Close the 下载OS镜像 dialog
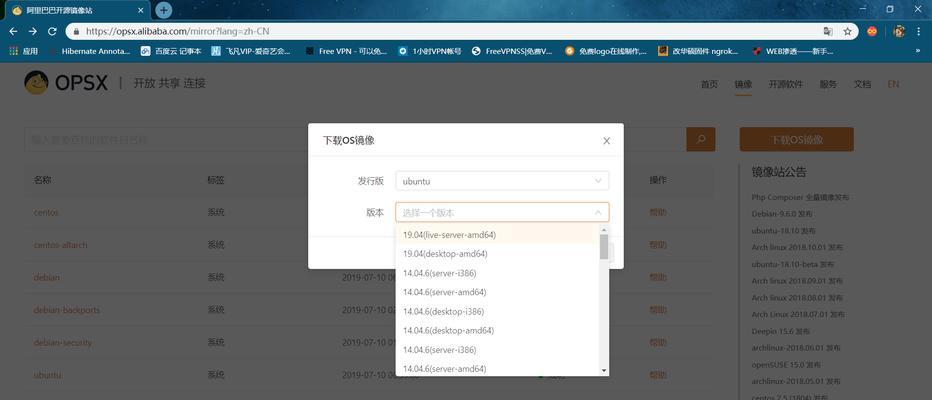This screenshot has width=932, height=400. (606, 141)
